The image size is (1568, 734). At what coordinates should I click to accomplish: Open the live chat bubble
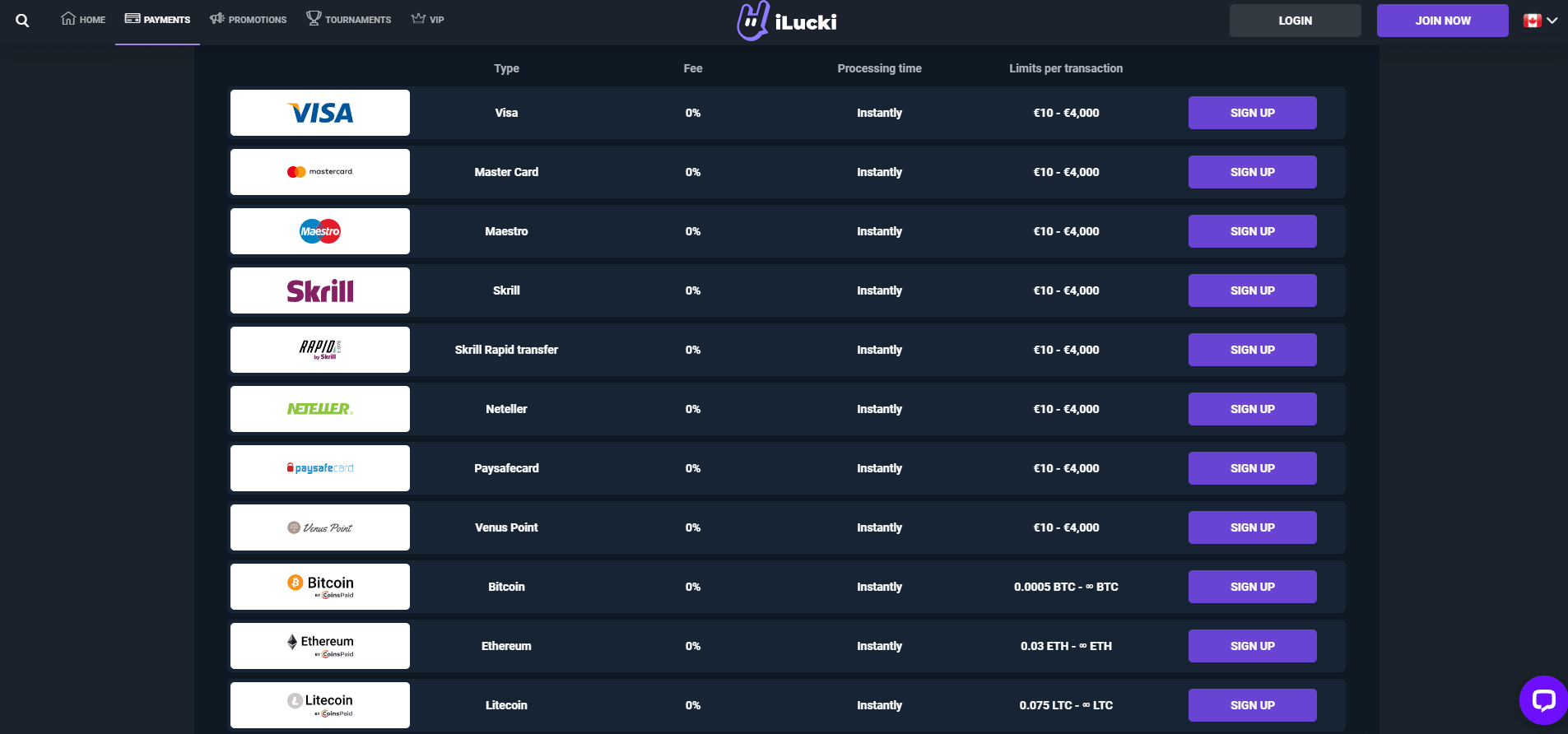point(1543,700)
